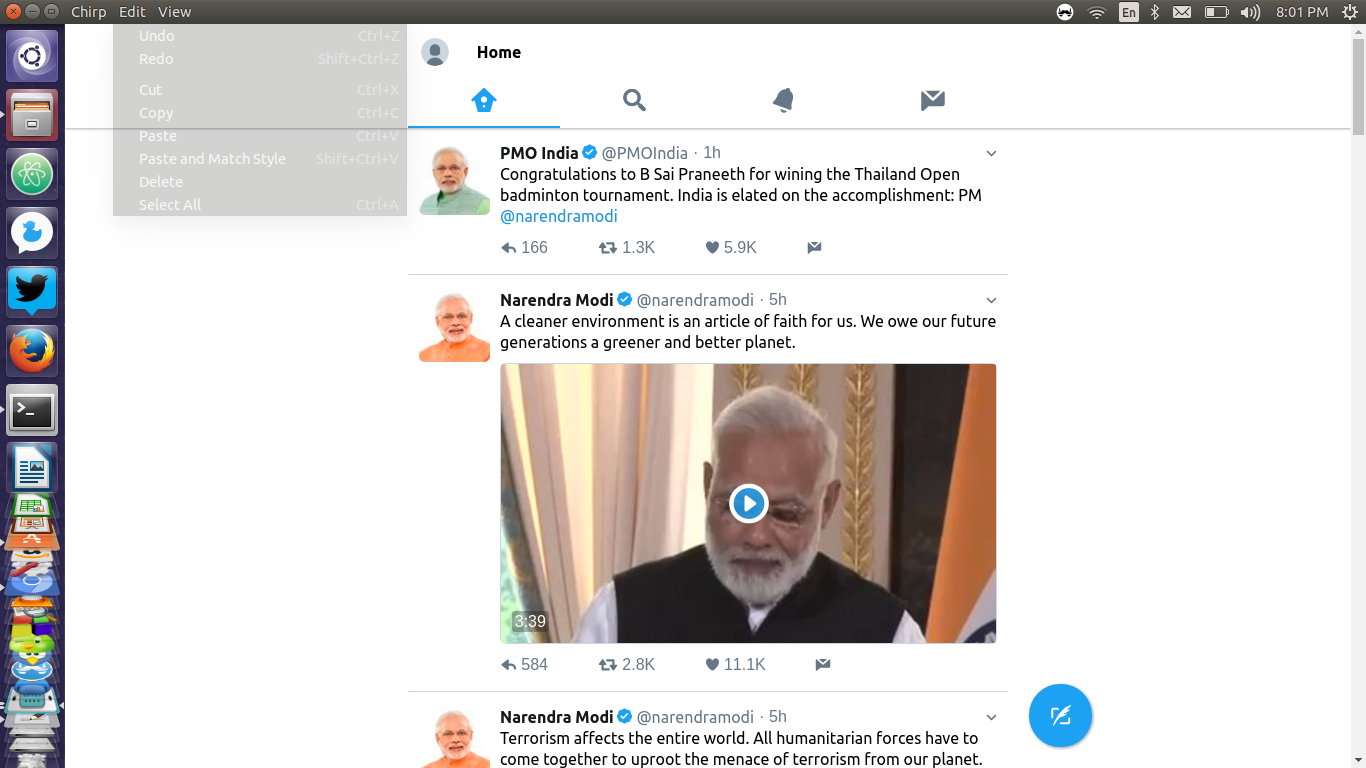Open the PMO India profile name link

tap(539, 153)
